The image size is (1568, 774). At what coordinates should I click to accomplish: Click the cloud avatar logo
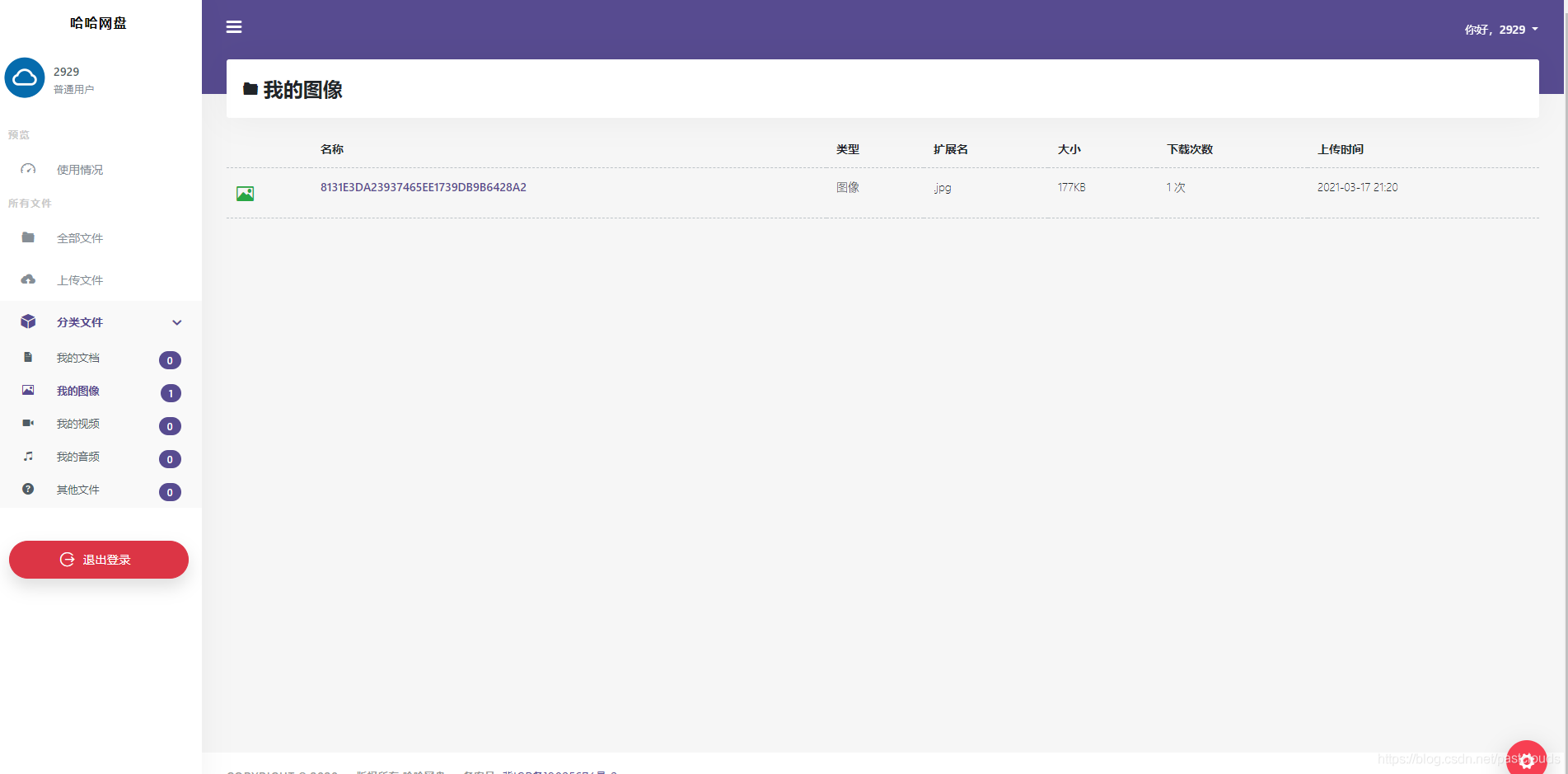(x=25, y=77)
